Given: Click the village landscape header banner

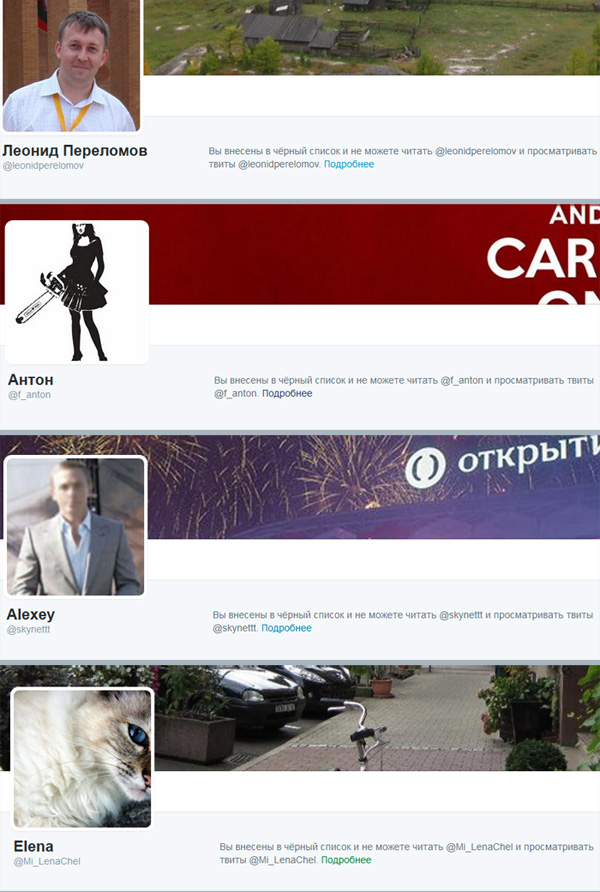Looking at the screenshot, I should pos(370,37).
